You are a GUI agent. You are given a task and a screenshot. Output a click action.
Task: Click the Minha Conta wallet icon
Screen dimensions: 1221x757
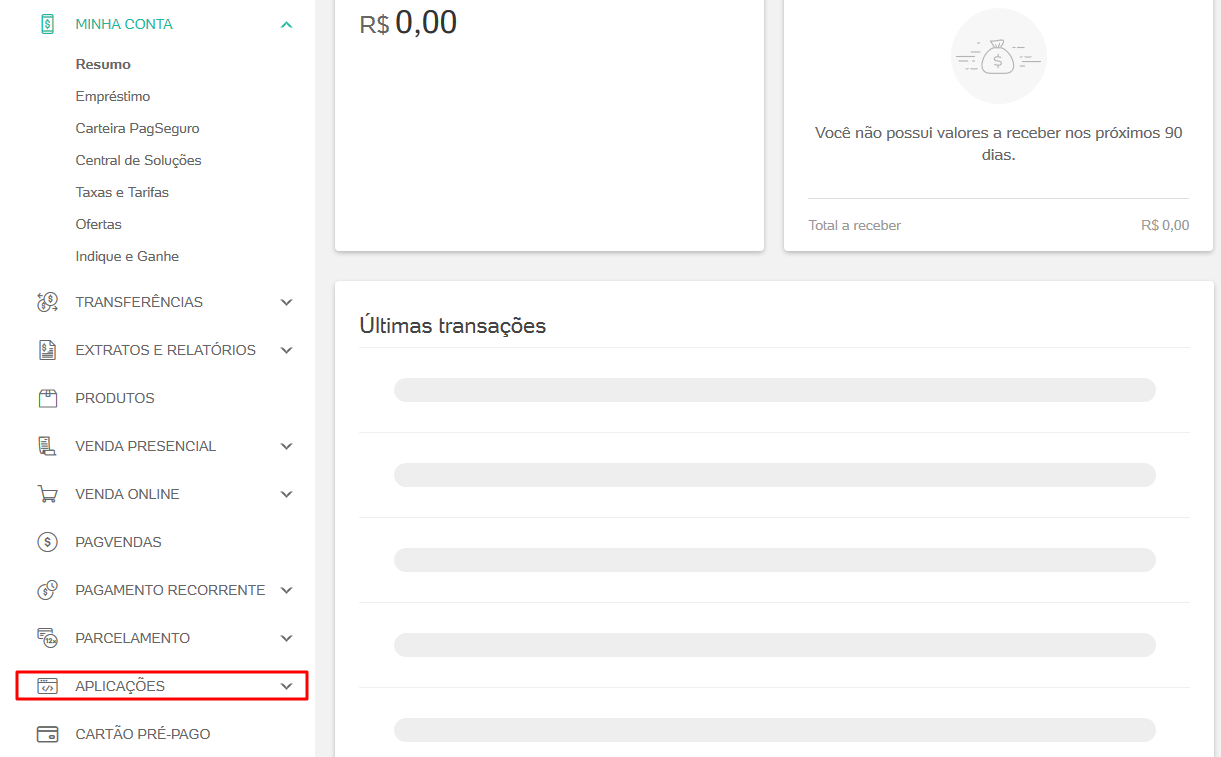click(x=47, y=24)
